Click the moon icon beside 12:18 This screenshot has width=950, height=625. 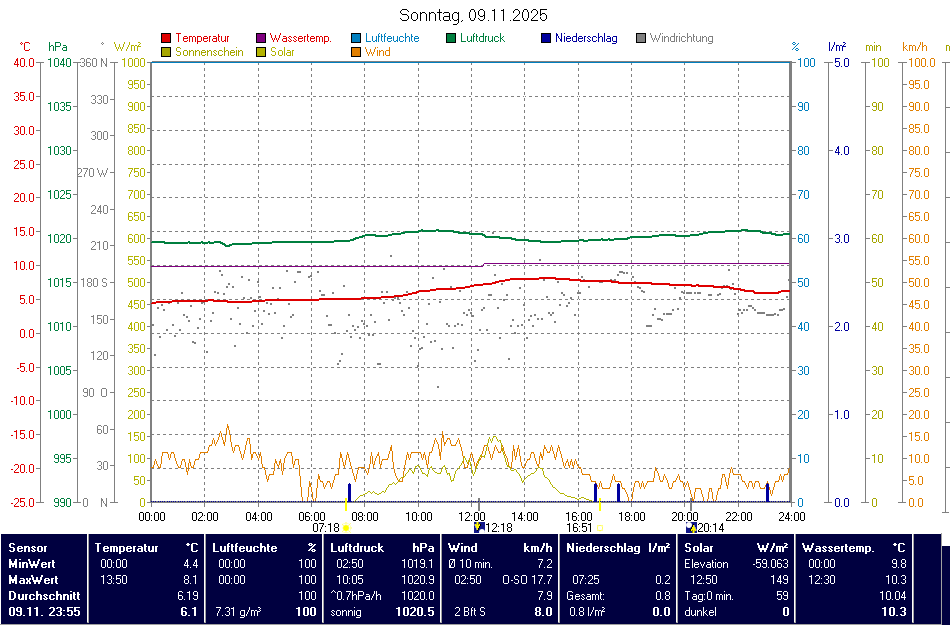(x=479, y=527)
